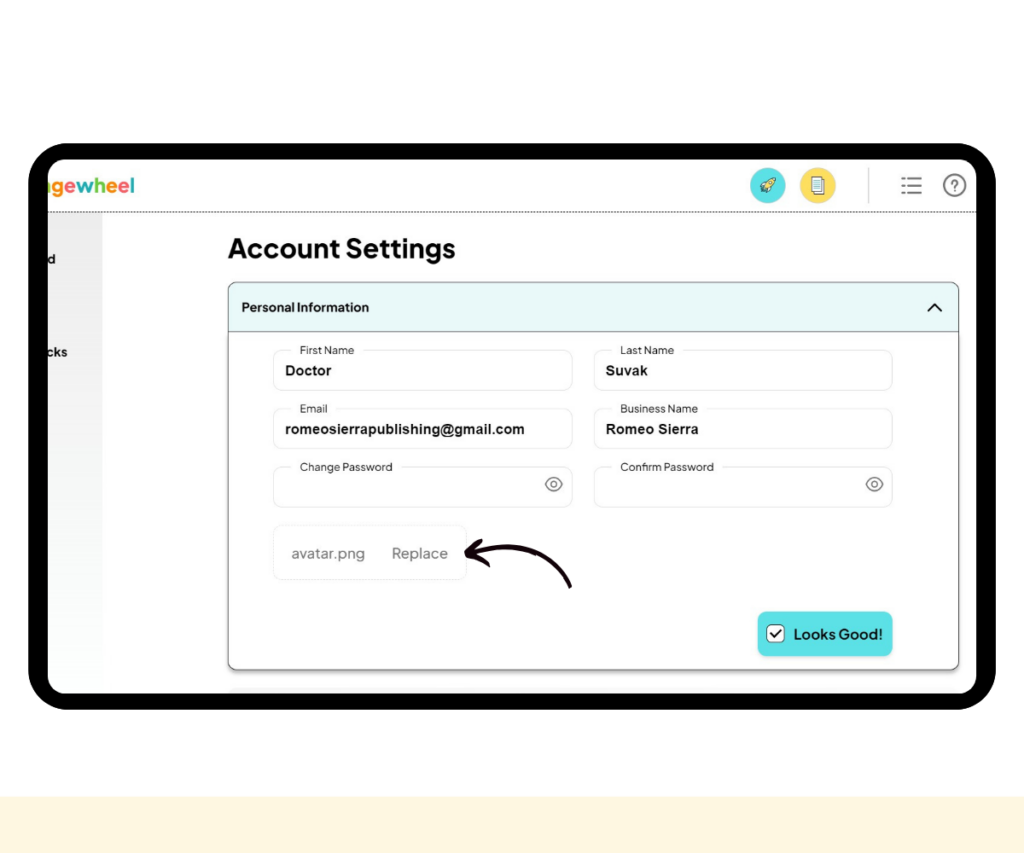The image size is (1024, 853).
Task: Click the Email field with the gmail address
Action: coord(422,428)
